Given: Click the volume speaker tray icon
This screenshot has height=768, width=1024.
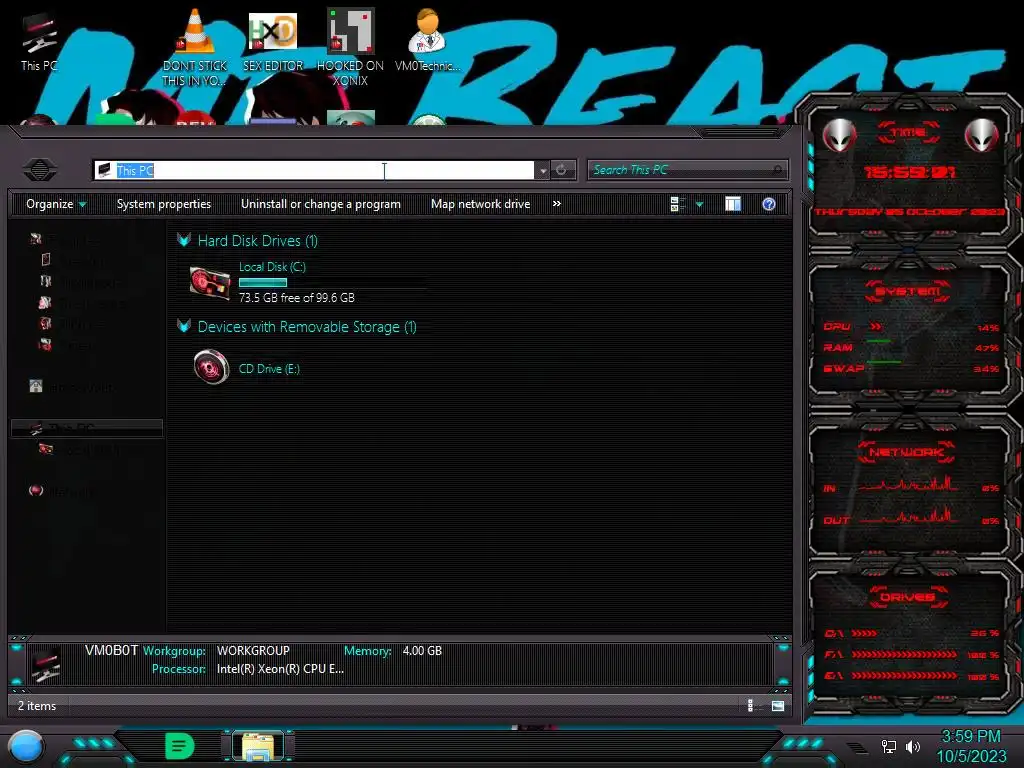Looking at the screenshot, I should (x=913, y=746).
